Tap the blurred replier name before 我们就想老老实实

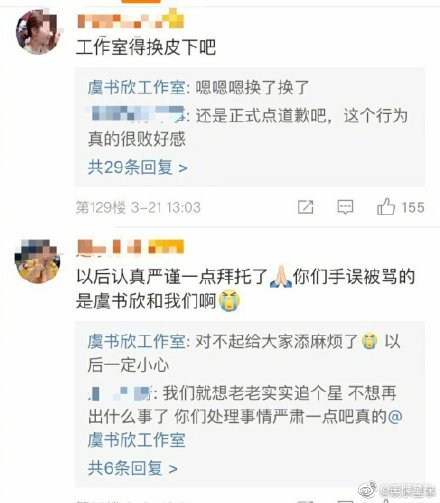tap(120, 393)
